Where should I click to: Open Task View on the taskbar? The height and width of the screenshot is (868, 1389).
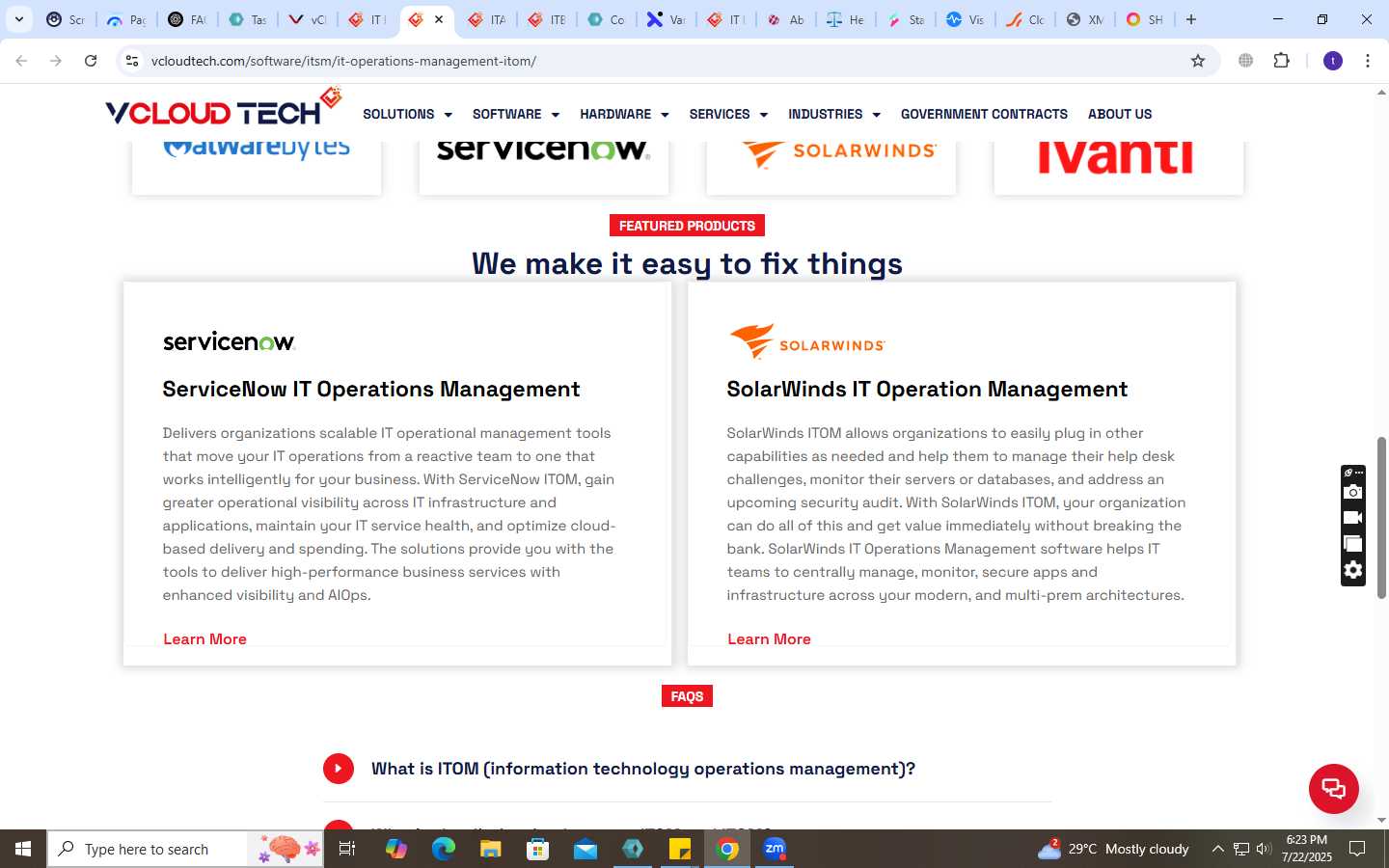pyautogui.click(x=347, y=849)
